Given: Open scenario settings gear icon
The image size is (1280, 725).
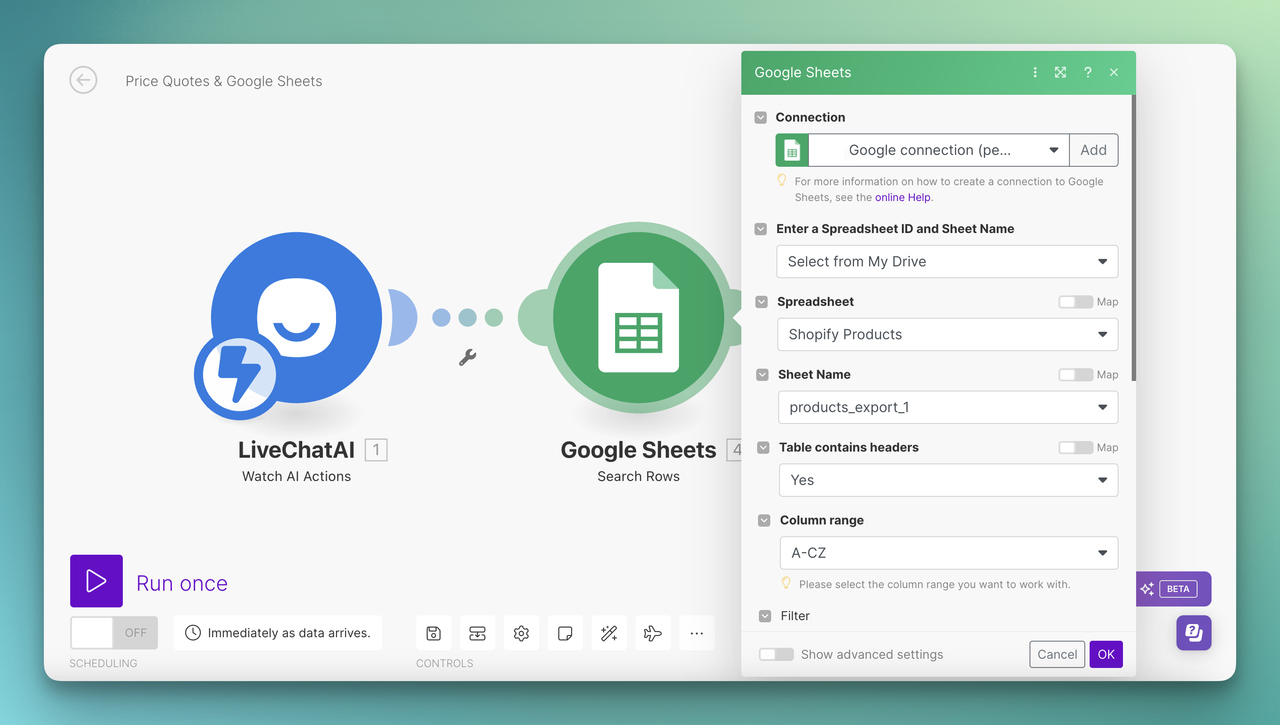Looking at the screenshot, I should click(521, 633).
